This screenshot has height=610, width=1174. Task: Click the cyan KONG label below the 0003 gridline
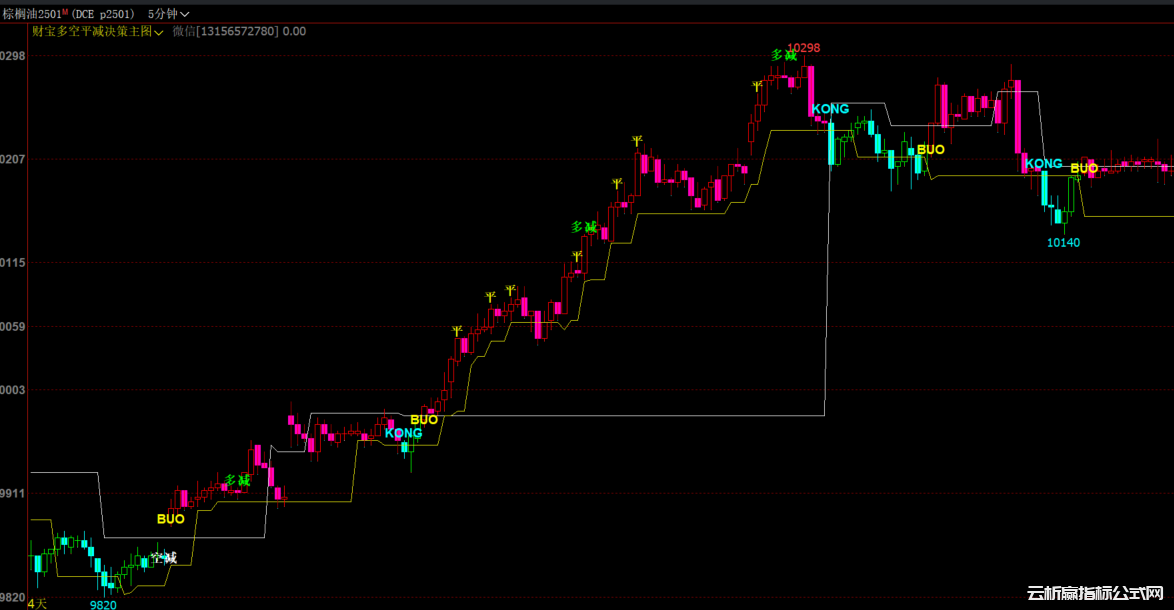pyautogui.click(x=404, y=433)
